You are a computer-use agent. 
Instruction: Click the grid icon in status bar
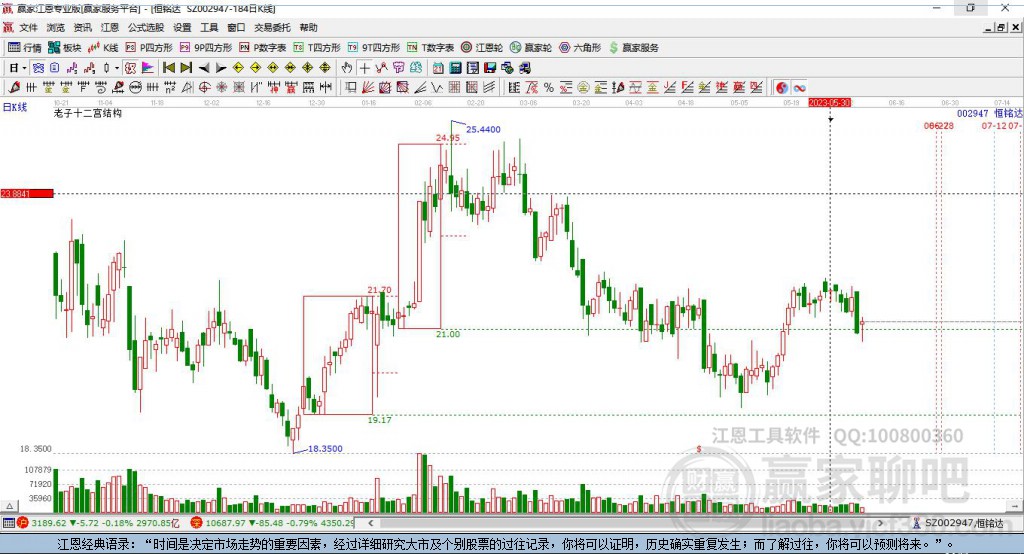click(8, 523)
